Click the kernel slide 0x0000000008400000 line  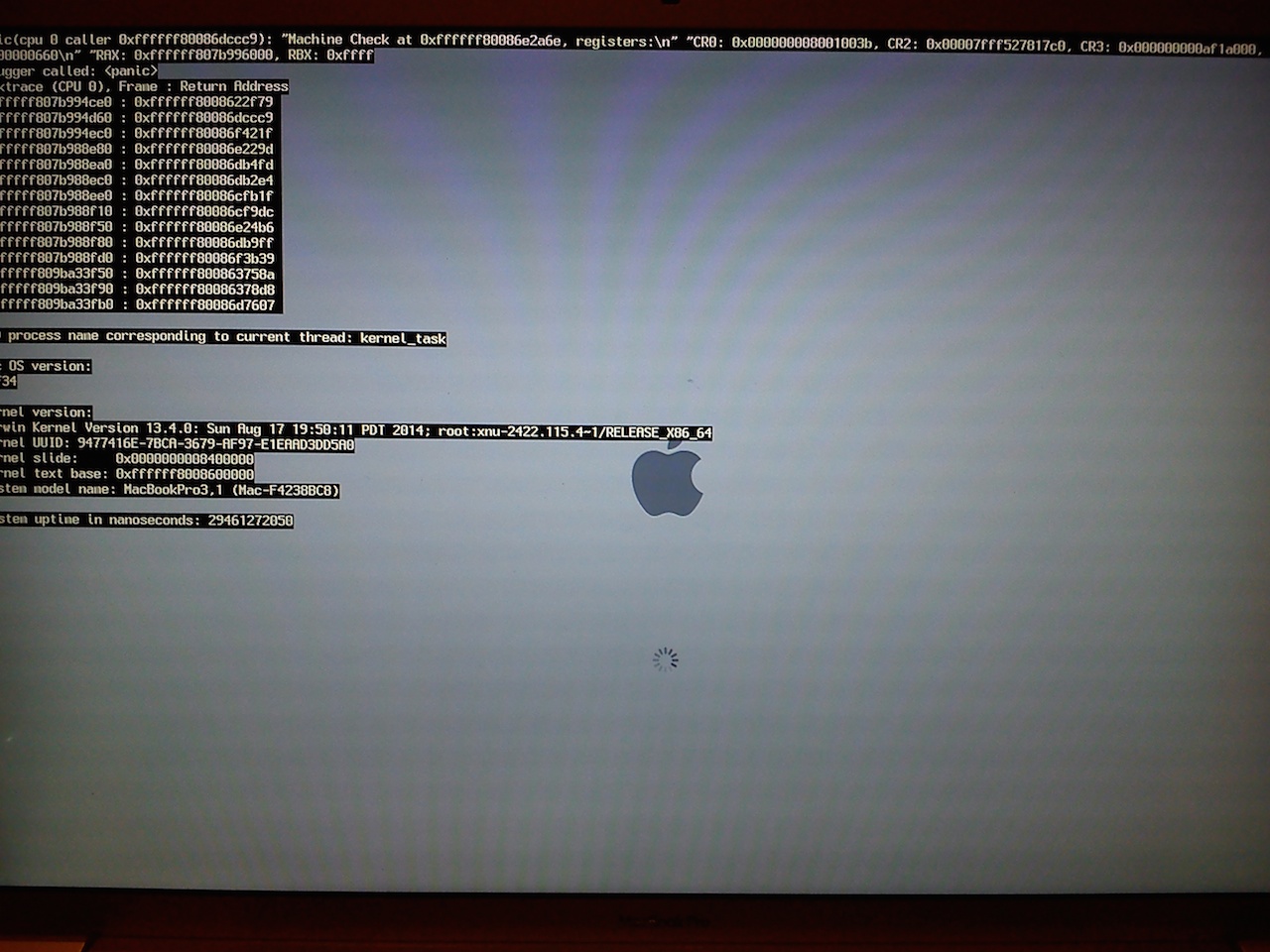click(x=127, y=459)
